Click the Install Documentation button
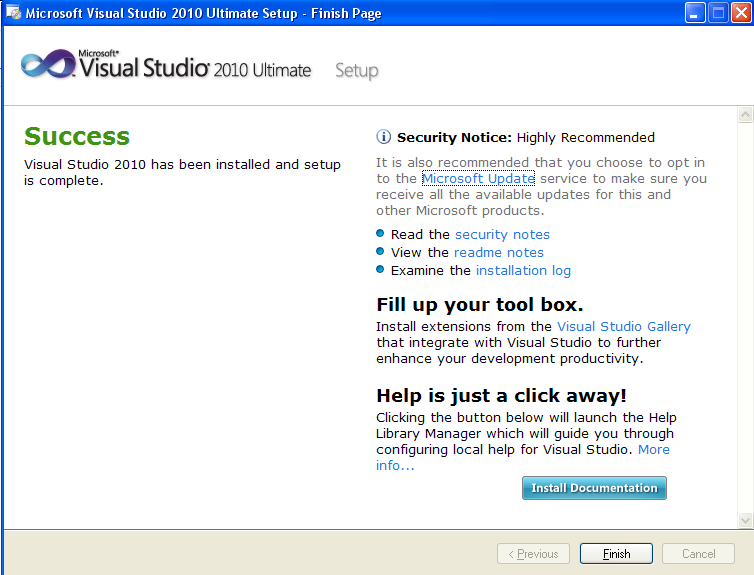Viewport: 754px width, 575px height. (x=594, y=488)
